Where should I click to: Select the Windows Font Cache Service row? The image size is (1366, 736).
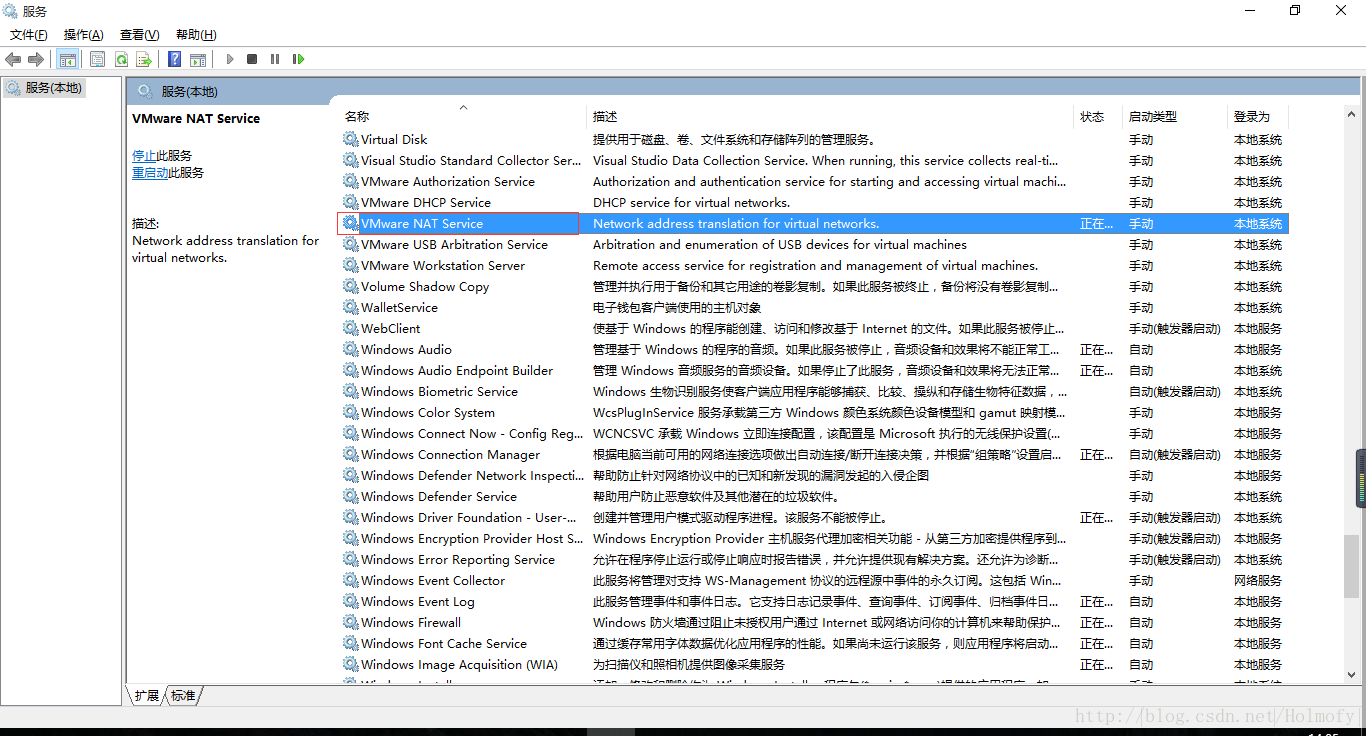pyautogui.click(x=814, y=643)
